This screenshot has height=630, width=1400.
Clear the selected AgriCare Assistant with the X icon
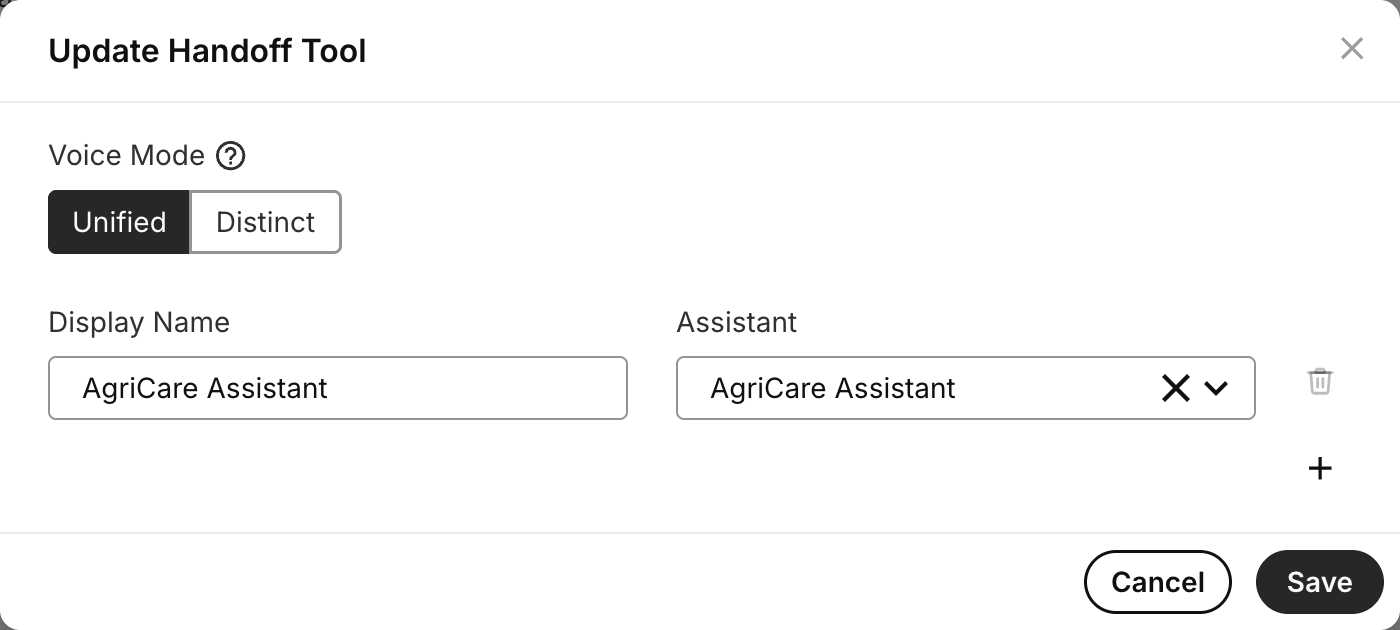1175,388
